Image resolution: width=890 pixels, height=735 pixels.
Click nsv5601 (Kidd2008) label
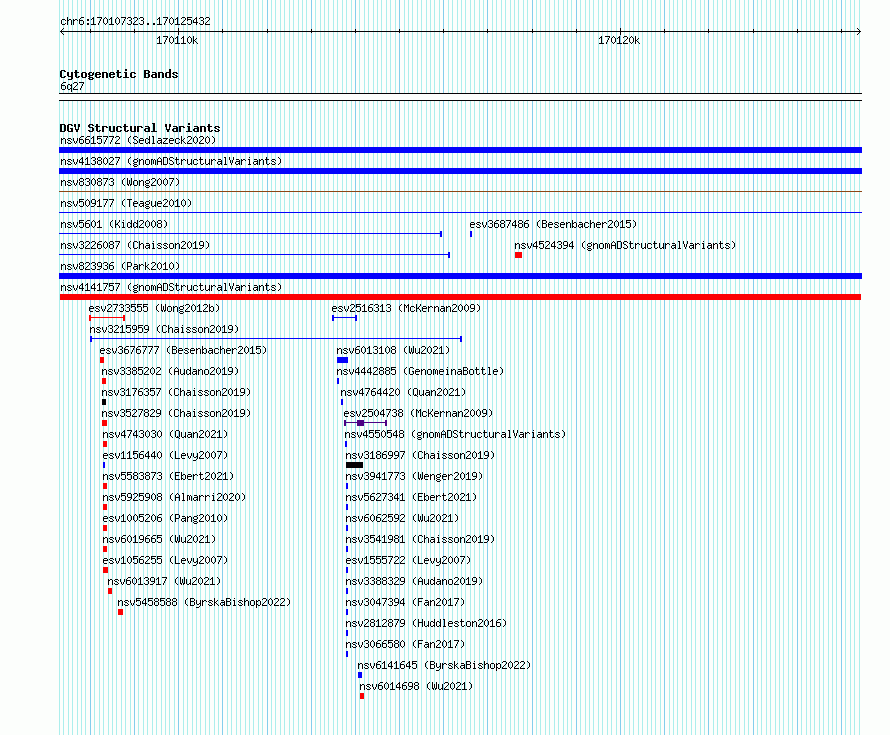(114, 224)
